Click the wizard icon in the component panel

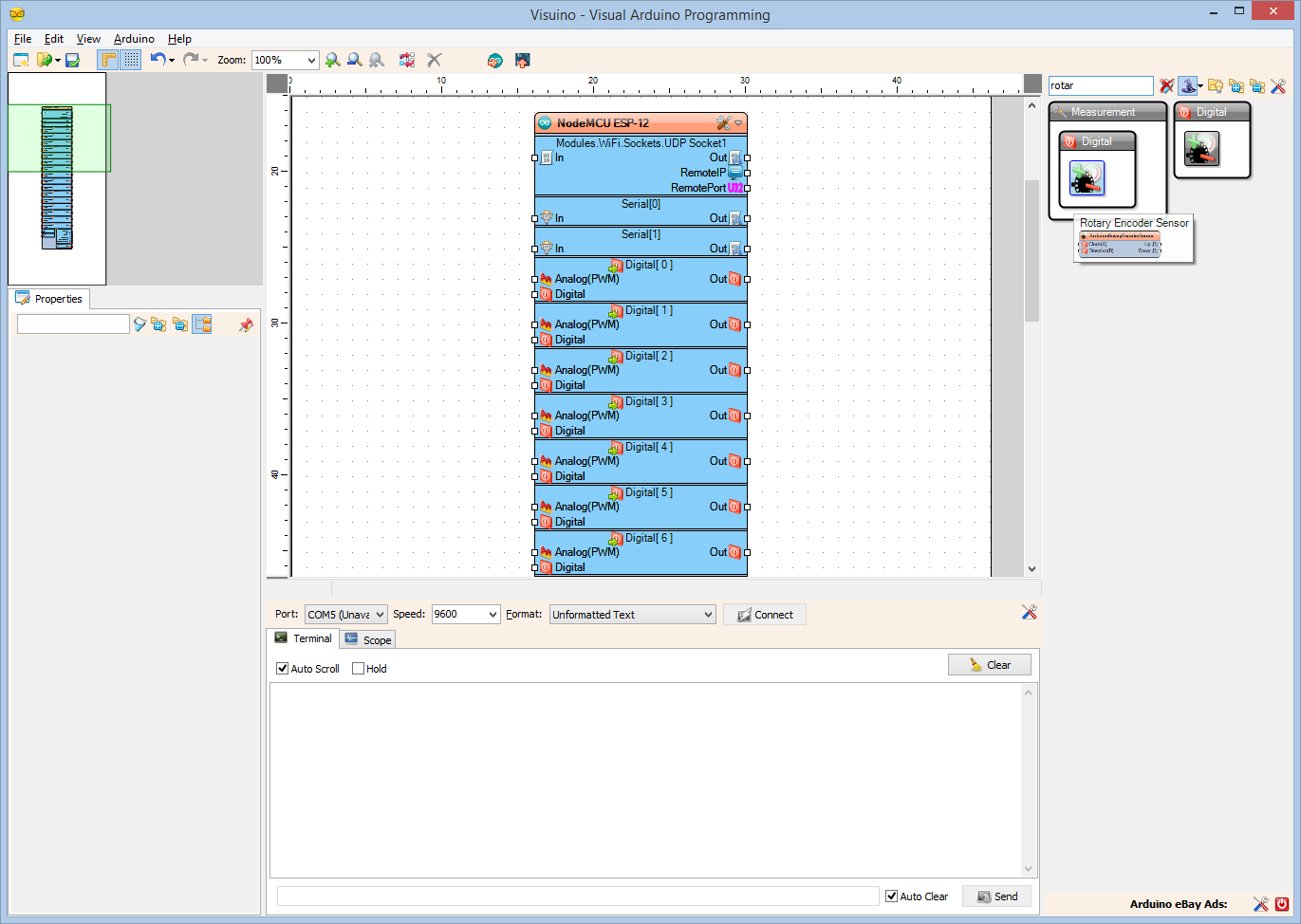pyautogui.click(x=1189, y=85)
